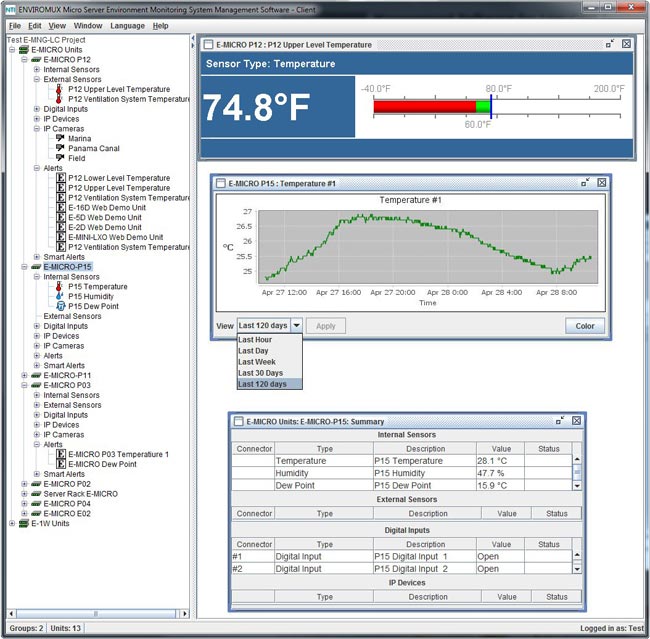Screen dimensions: 650x639
Task: Open the View menu
Action: [57, 26]
